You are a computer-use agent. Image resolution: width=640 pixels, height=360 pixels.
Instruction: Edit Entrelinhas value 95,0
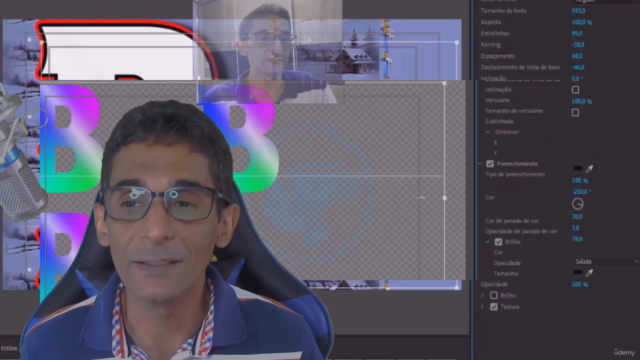pyautogui.click(x=577, y=33)
